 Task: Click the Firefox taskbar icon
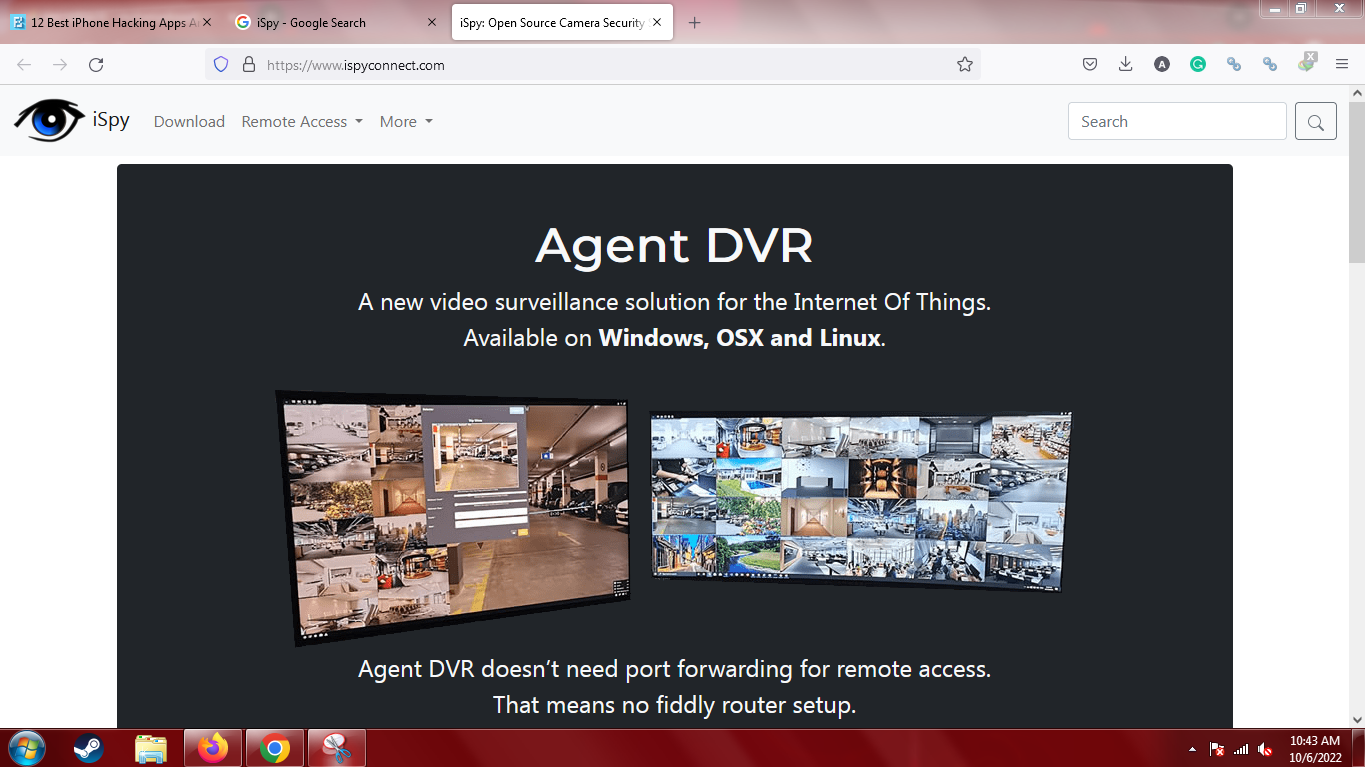pyautogui.click(x=213, y=748)
